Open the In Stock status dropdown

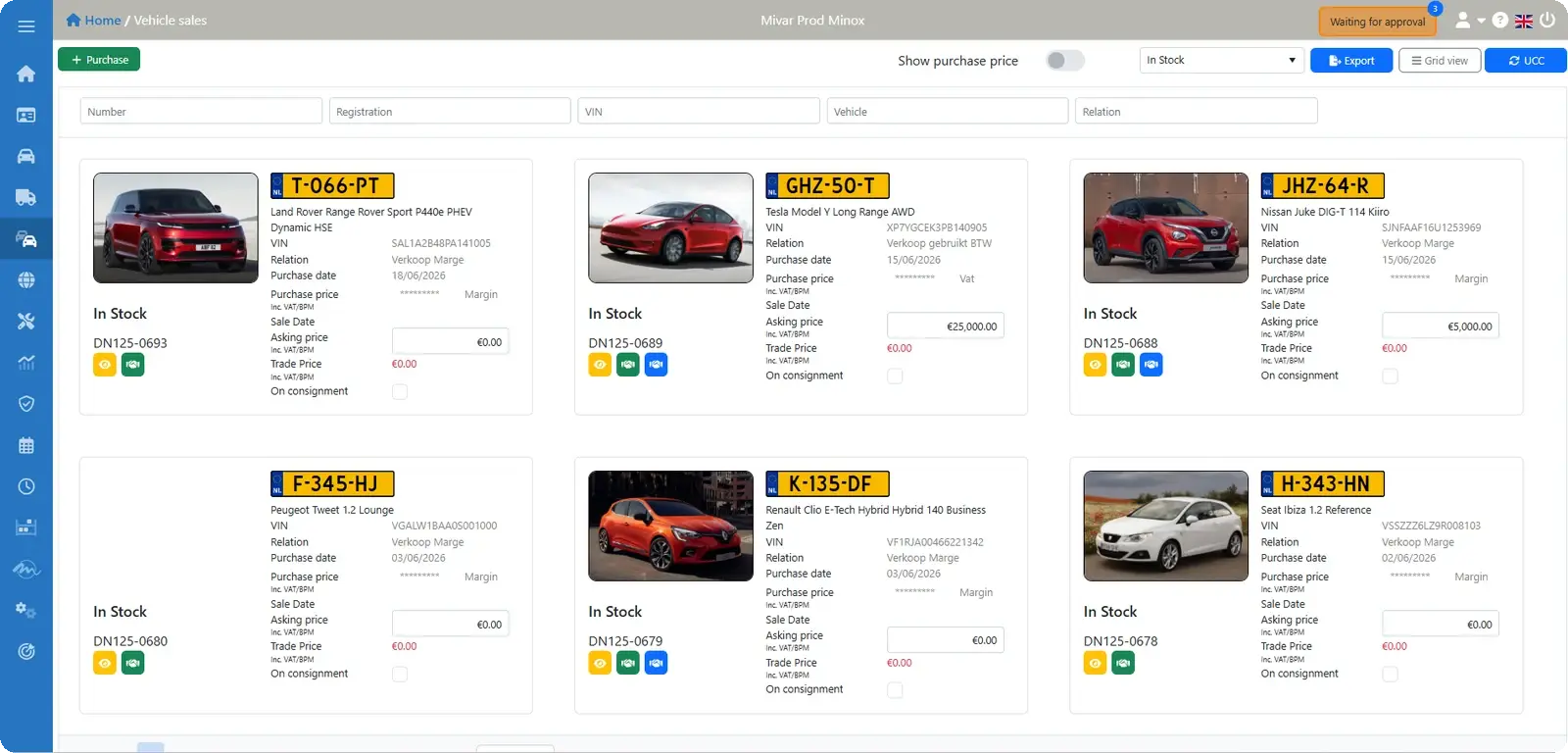tap(1221, 60)
